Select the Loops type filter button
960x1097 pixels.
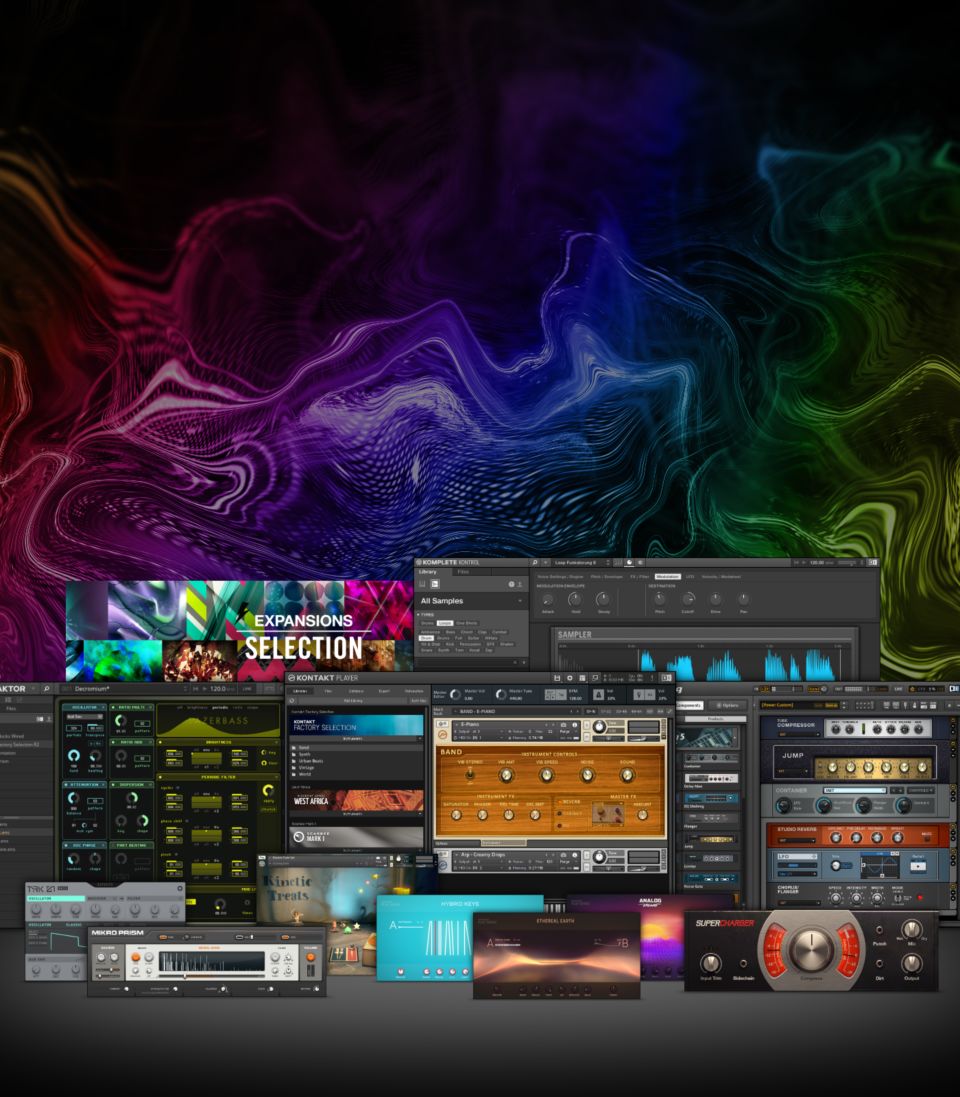445,623
